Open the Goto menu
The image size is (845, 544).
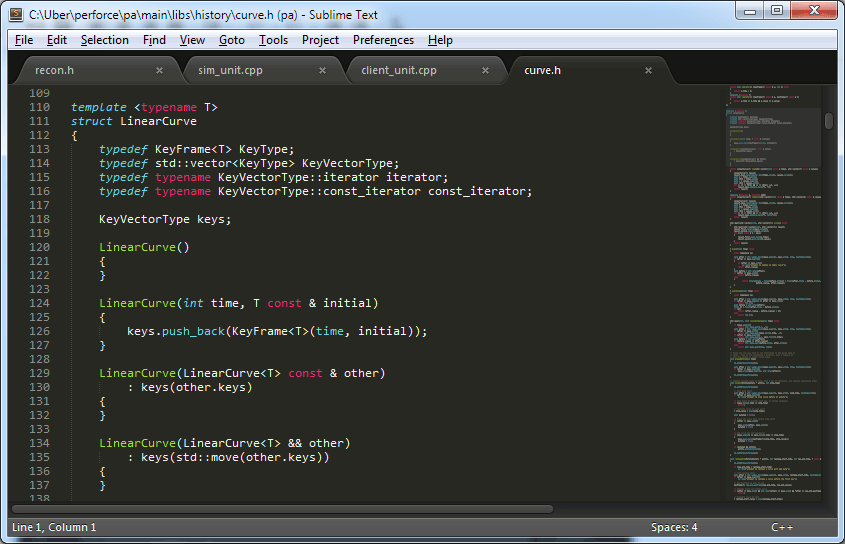(x=231, y=40)
